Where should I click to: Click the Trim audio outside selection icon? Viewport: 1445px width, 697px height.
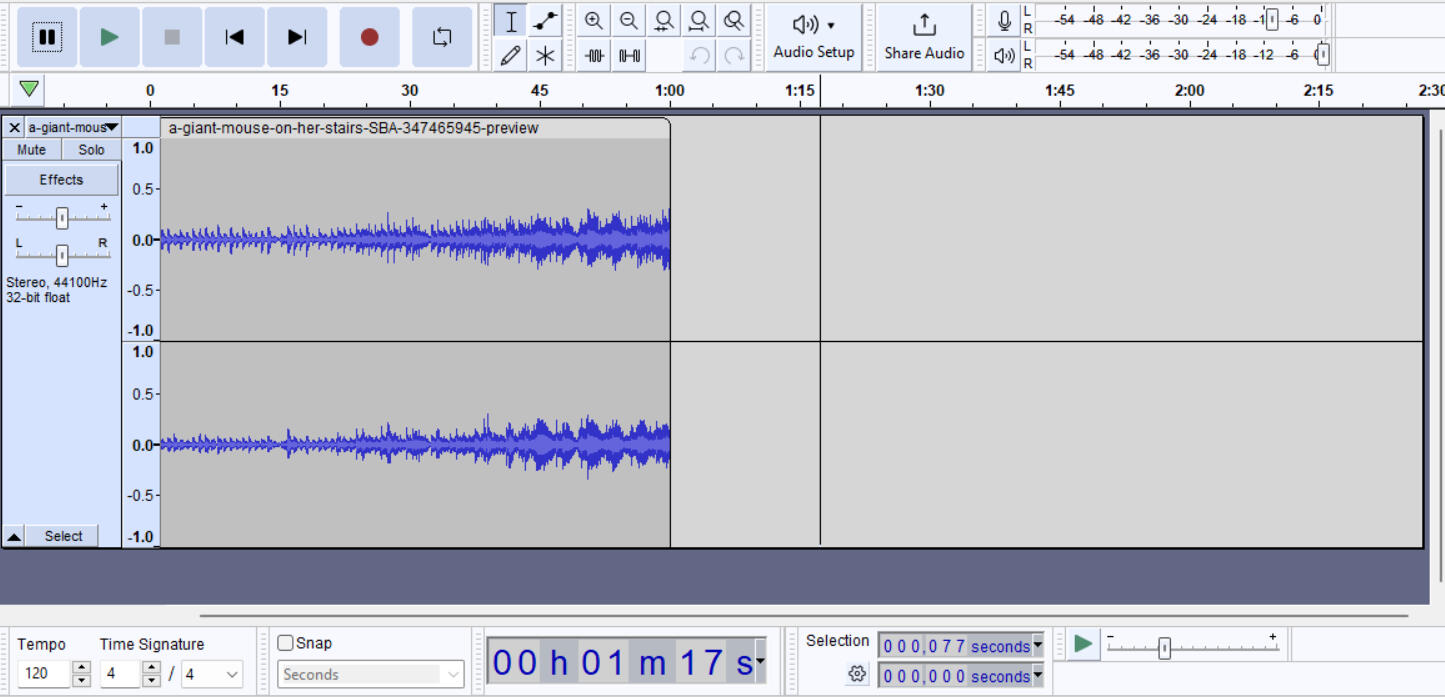(x=595, y=56)
